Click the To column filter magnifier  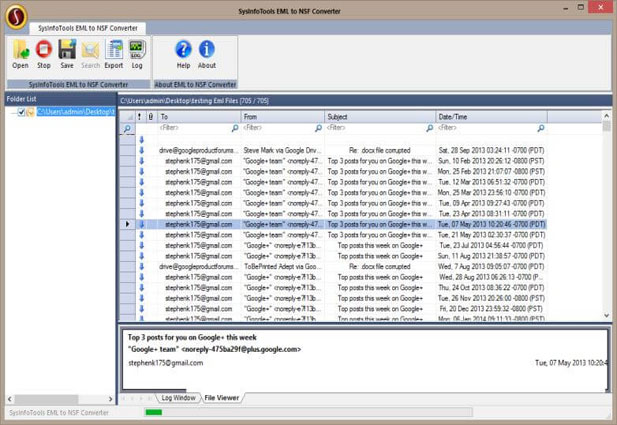click(x=235, y=128)
